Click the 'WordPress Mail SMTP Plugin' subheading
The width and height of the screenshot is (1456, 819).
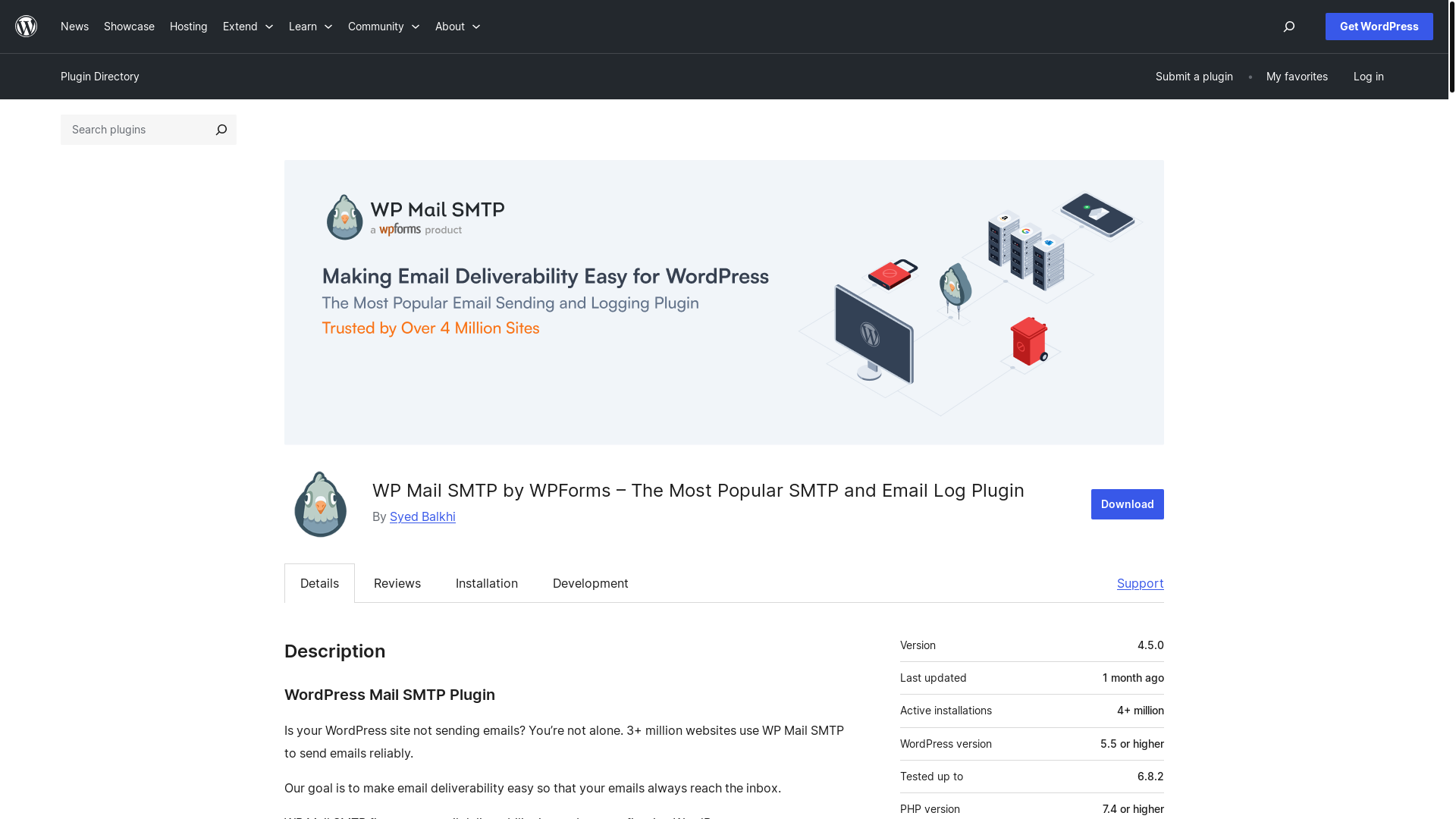390,695
